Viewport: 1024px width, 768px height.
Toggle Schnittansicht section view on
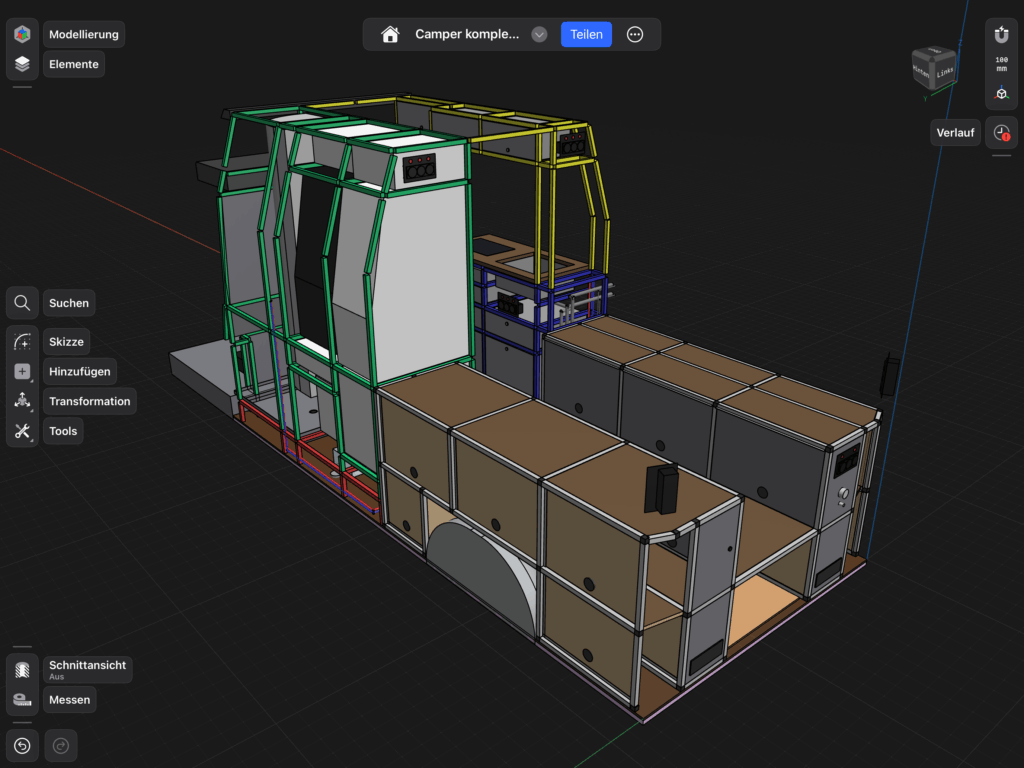coord(22,669)
